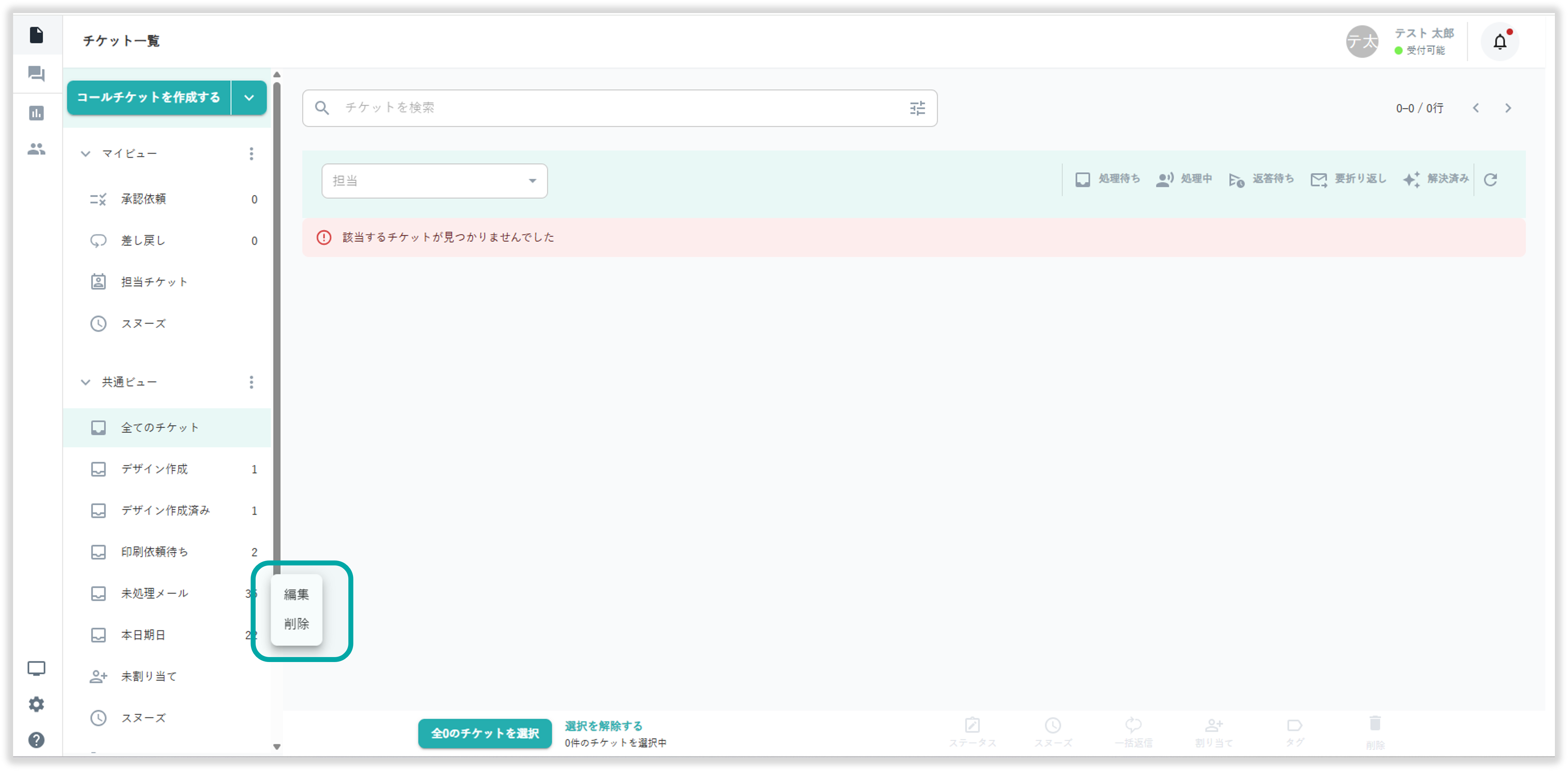Toggle the 処理待ち status filter
The image size is (1568, 771).
point(1107,179)
